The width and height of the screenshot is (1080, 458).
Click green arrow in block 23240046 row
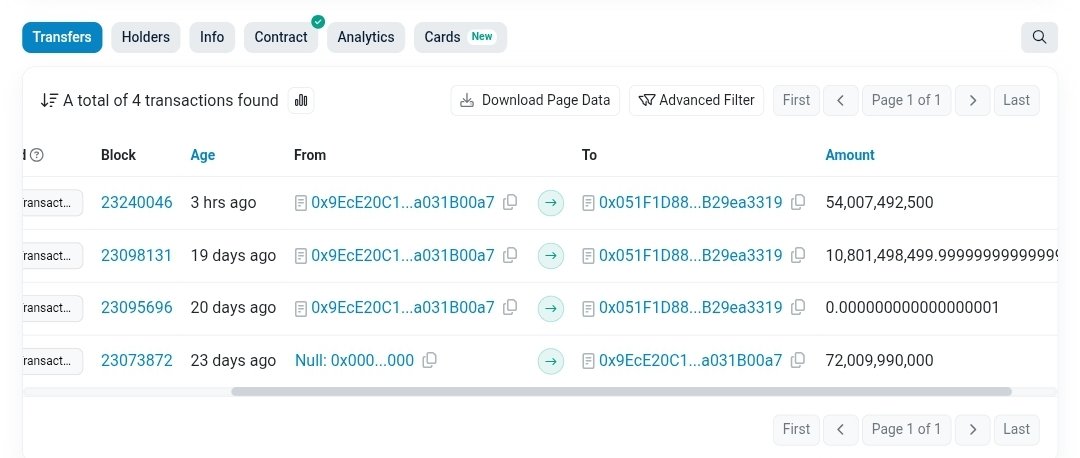tap(550, 203)
